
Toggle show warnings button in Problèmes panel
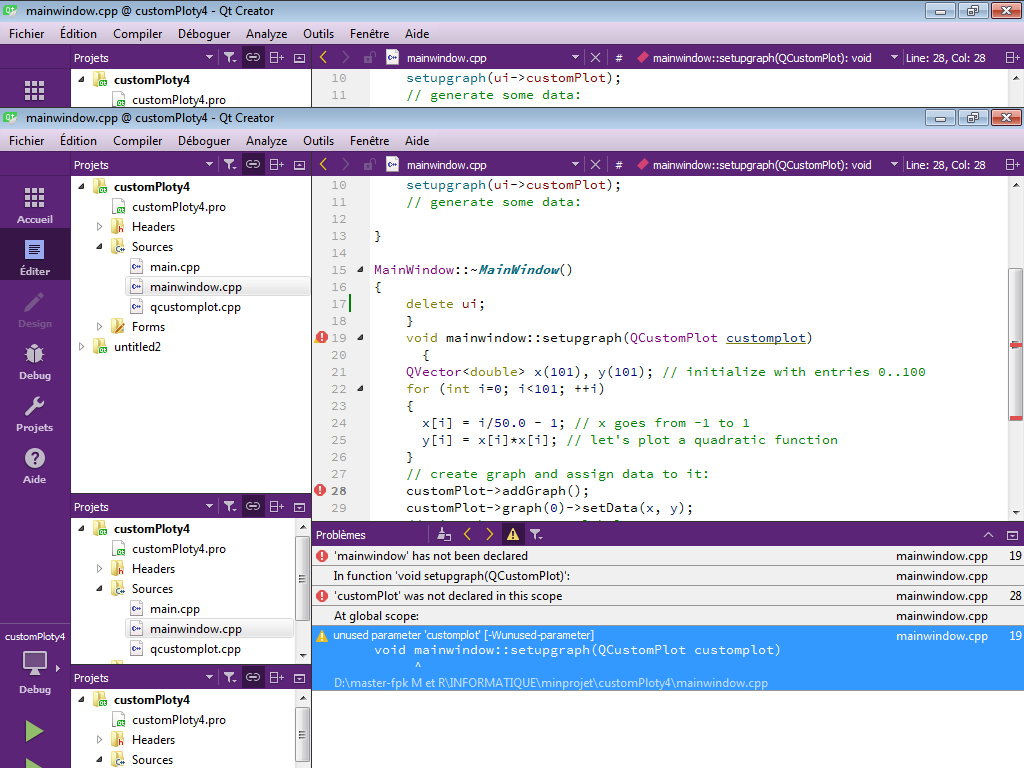512,535
